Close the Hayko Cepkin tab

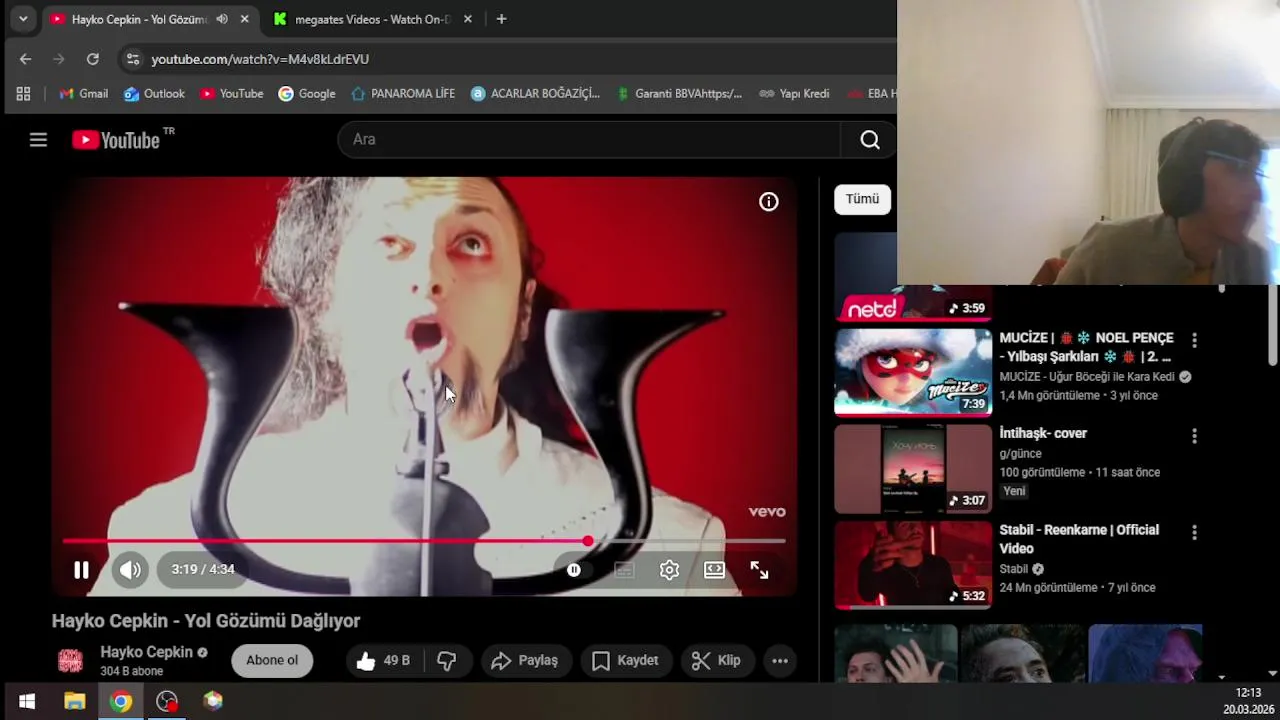tap(244, 19)
